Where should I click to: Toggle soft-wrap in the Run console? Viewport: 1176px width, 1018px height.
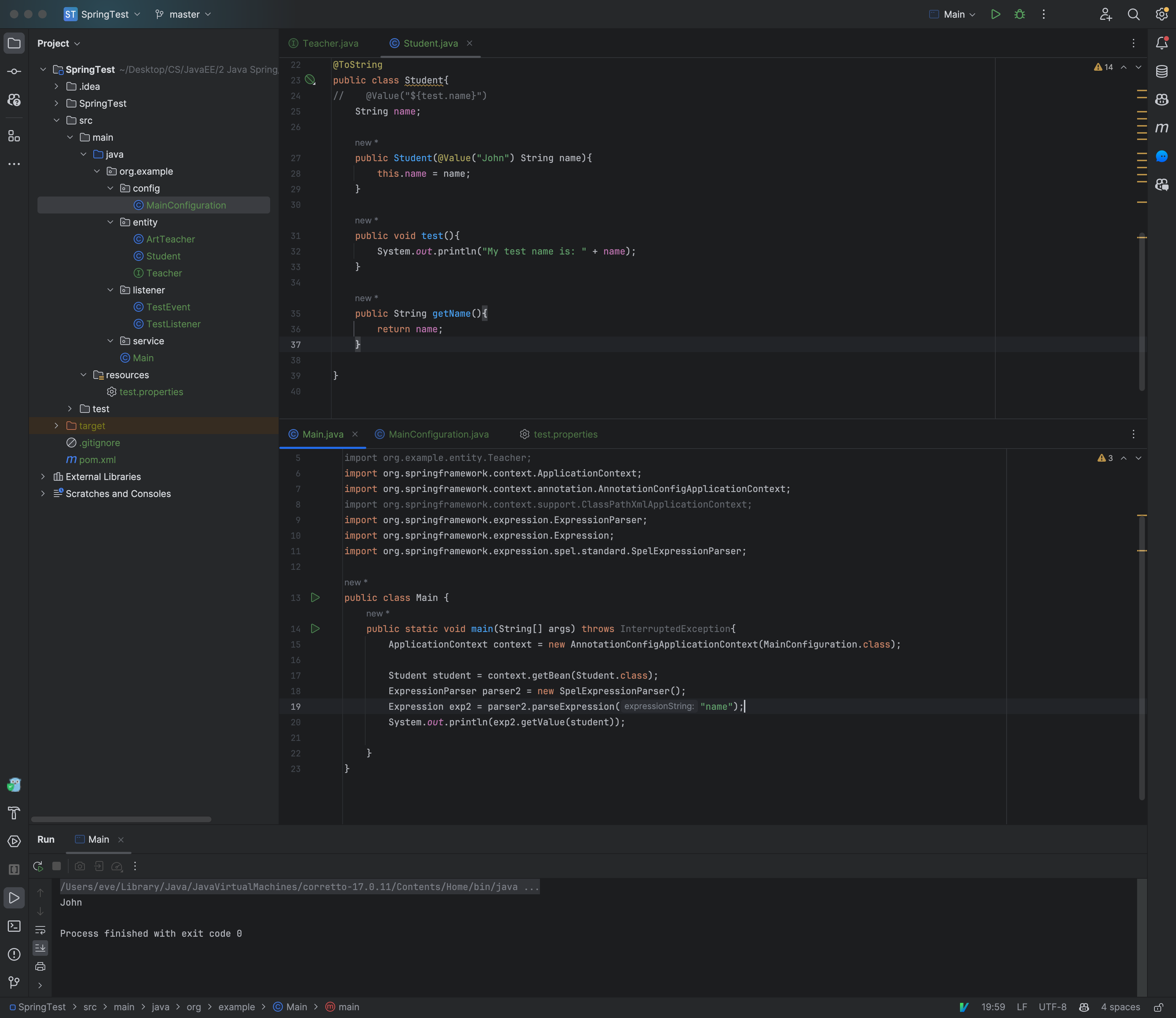[x=41, y=930]
